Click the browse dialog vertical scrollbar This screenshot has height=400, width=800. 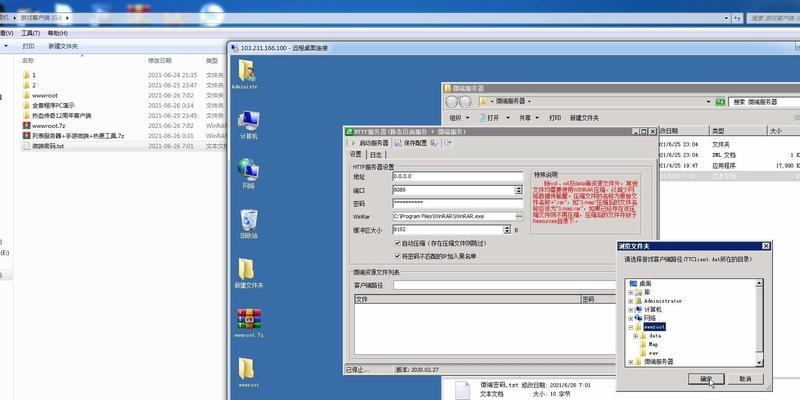tap(759, 322)
